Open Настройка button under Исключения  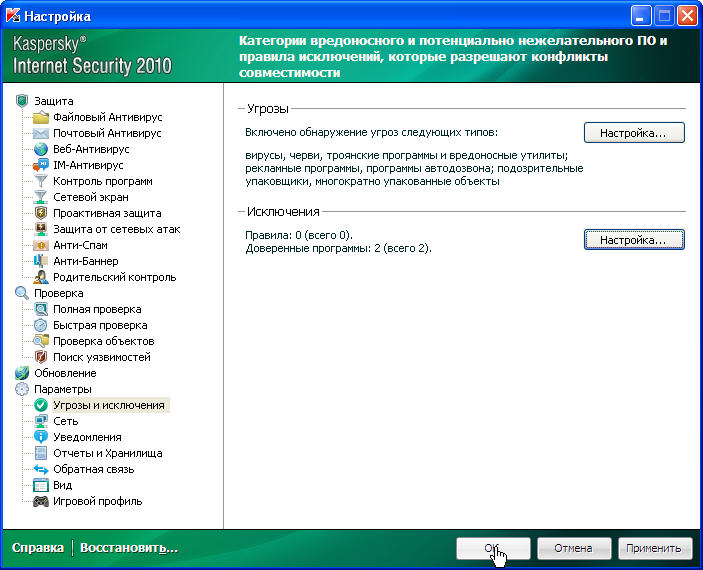(634, 239)
